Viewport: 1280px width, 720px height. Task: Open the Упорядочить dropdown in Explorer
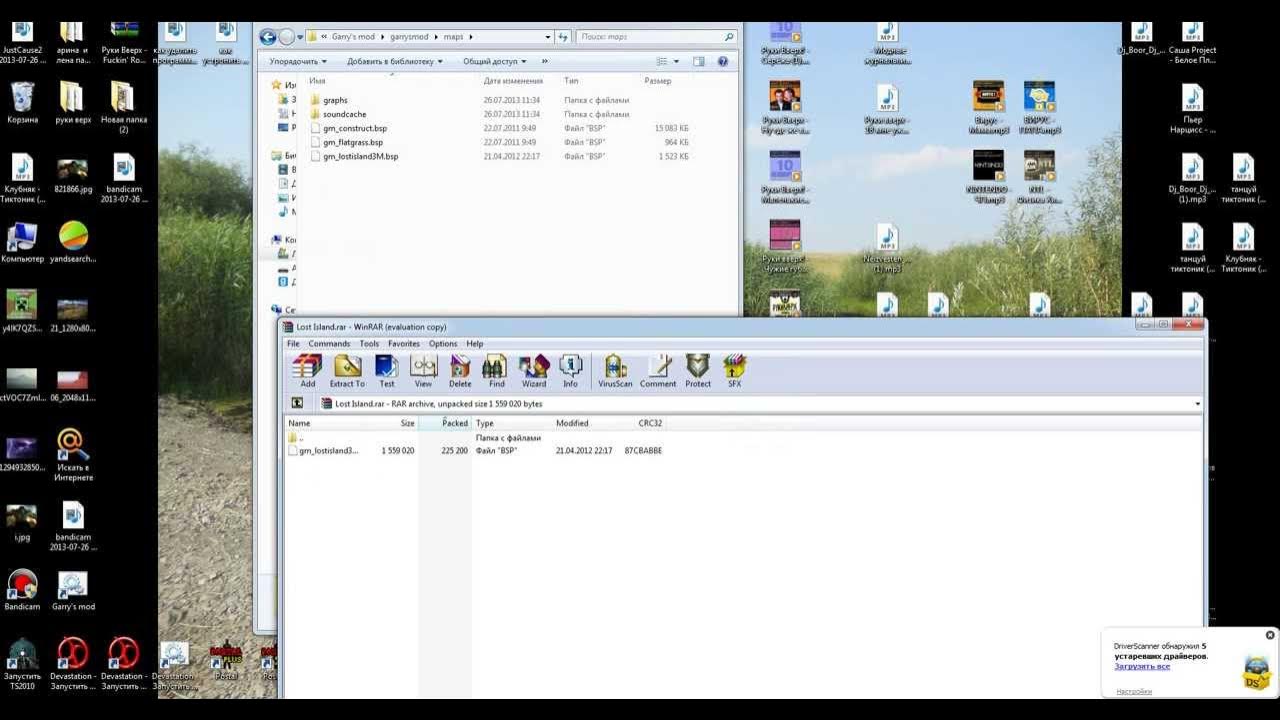pyautogui.click(x=297, y=61)
